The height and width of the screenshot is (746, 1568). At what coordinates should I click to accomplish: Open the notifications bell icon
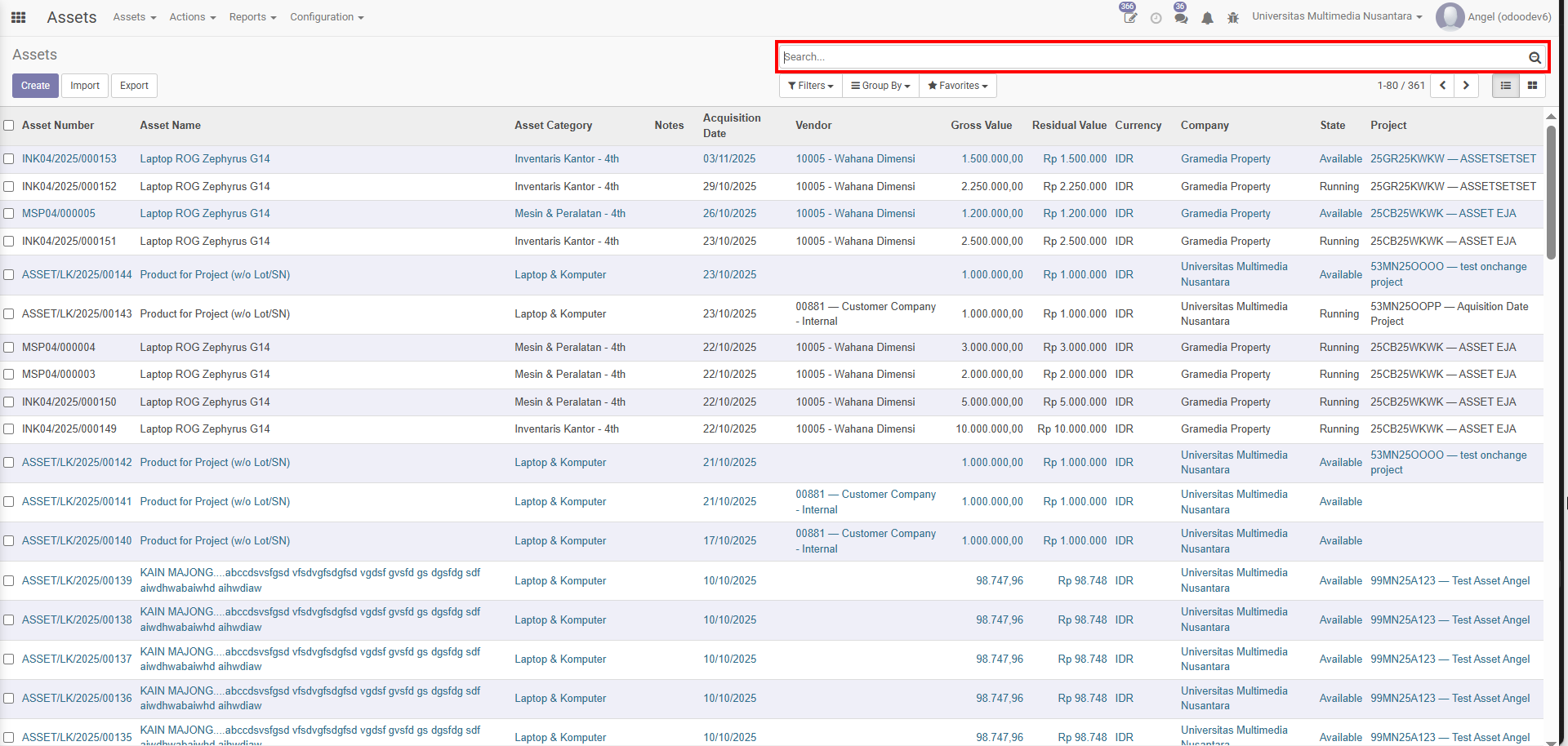click(x=1207, y=18)
